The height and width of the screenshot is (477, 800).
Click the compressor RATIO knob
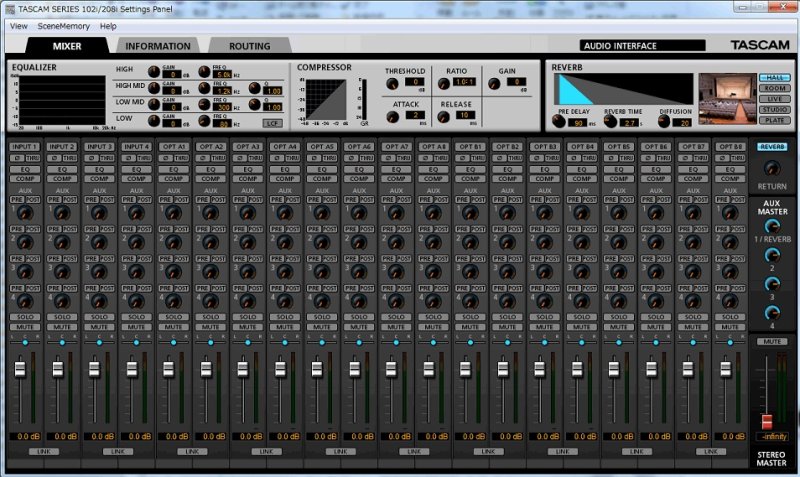coord(445,84)
